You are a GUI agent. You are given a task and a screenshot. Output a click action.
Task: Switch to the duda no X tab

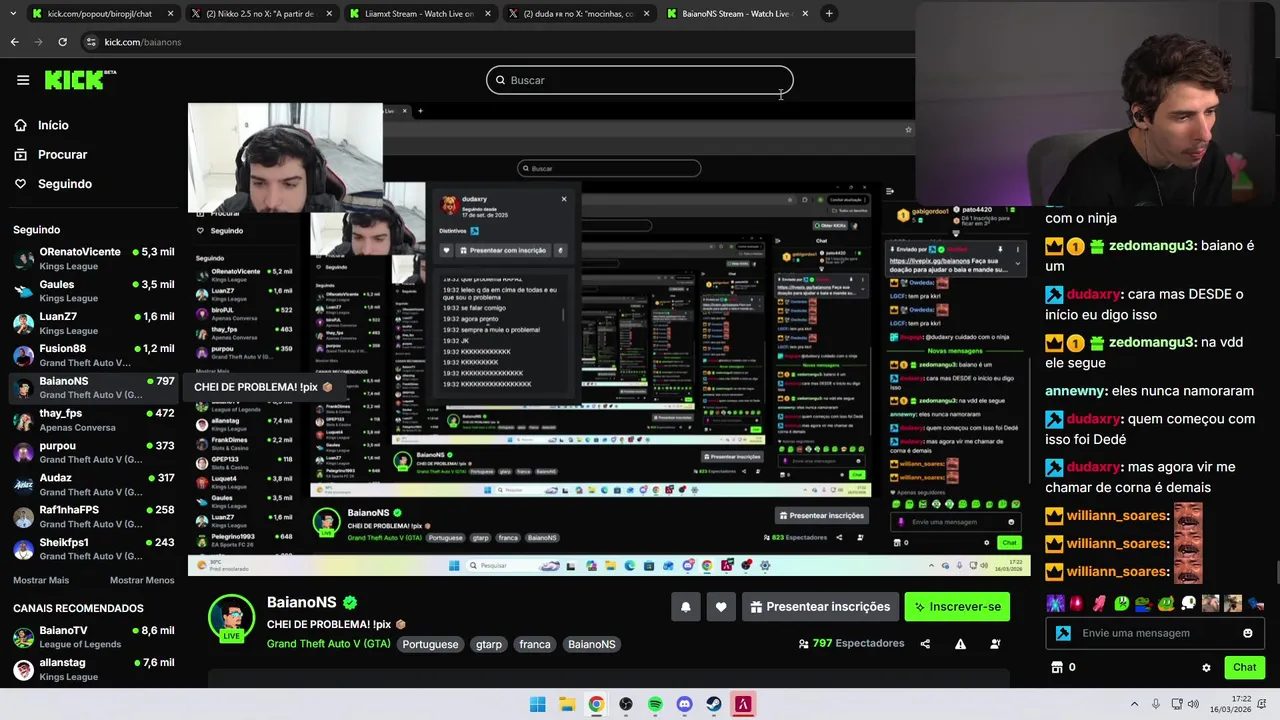[x=578, y=14]
